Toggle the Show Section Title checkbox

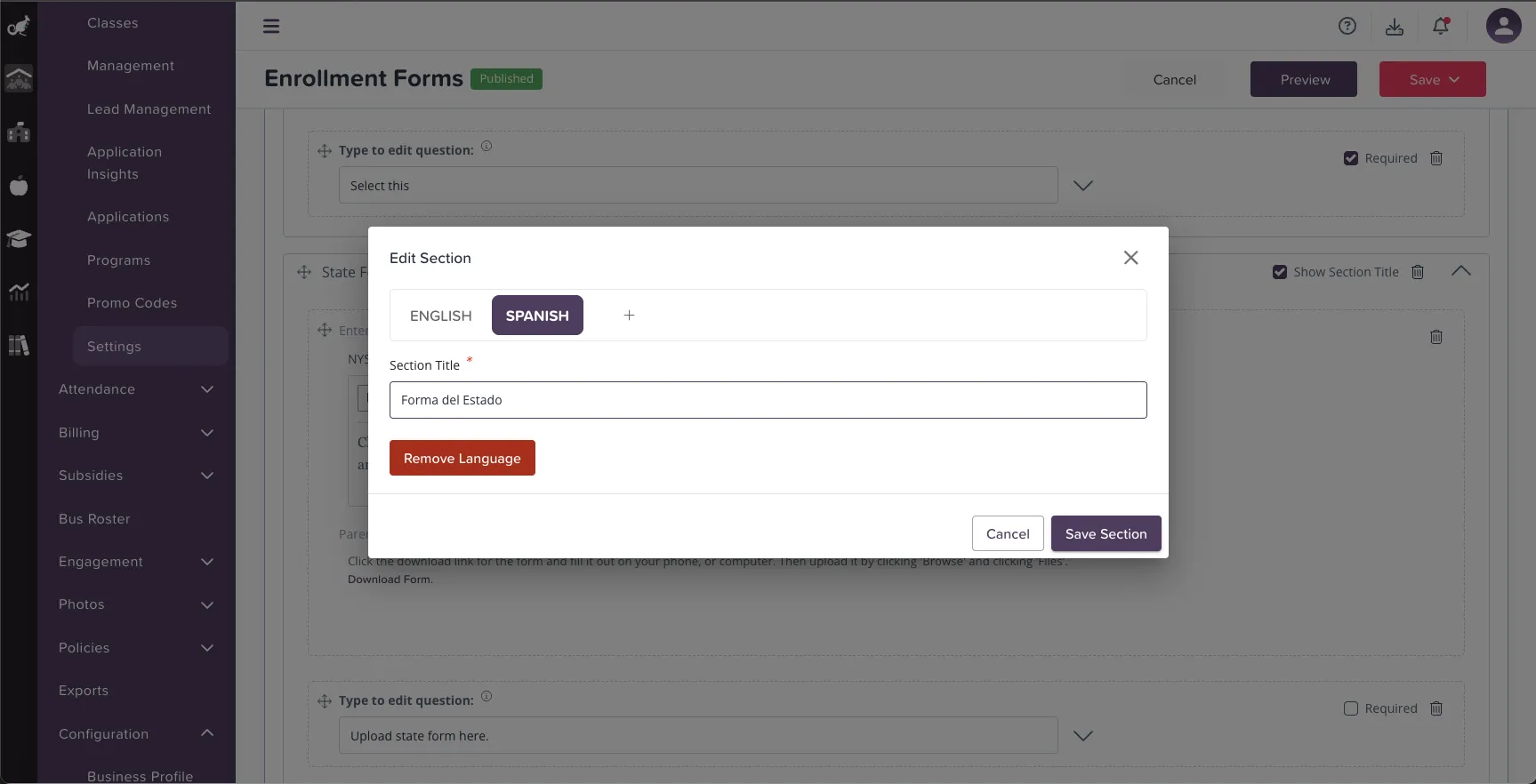pyautogui.click(x=1280, y=272)
